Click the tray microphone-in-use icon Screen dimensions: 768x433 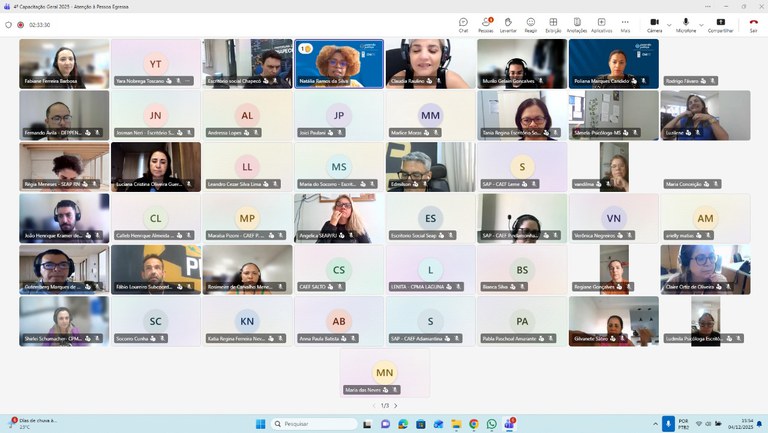point(668,424)
